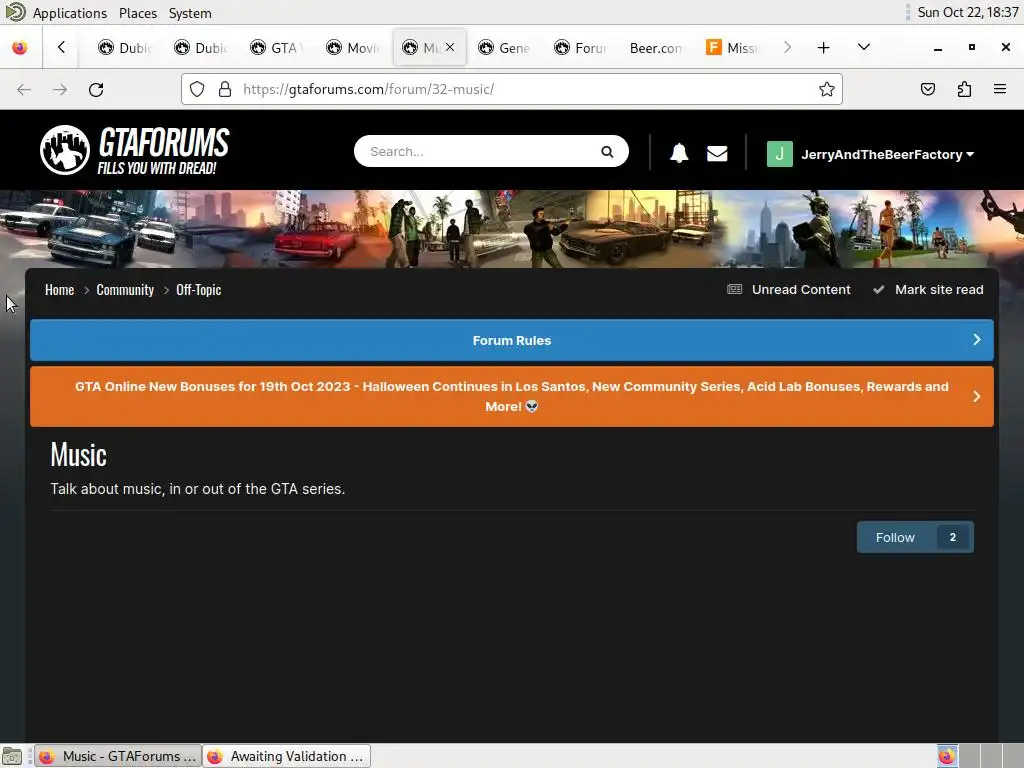This screenshot has width=1024, height=768.
Task: Go to Home breadcrumb
Action: tap(59, 290)
